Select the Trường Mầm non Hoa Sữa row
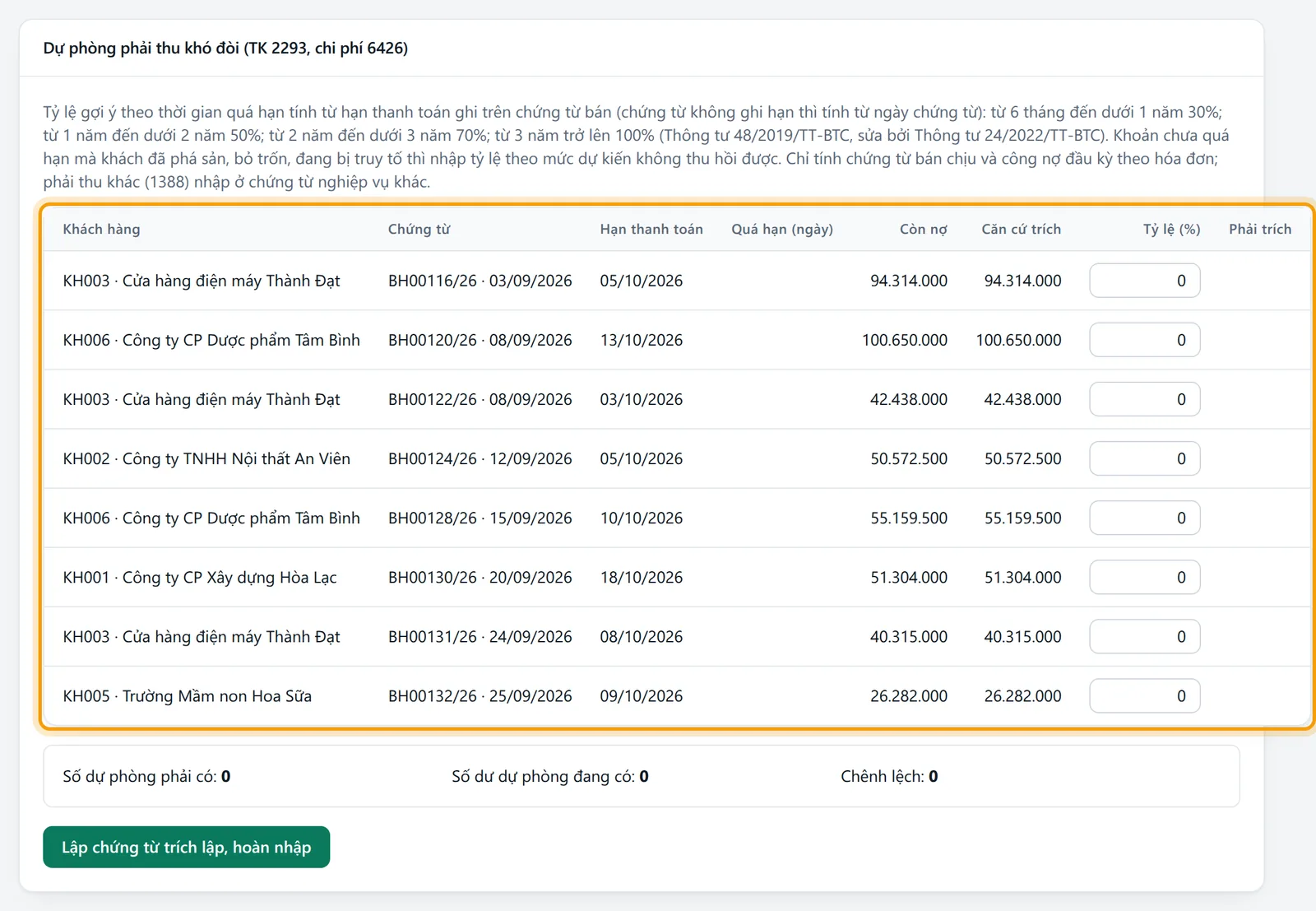1316x911 pixels. click(x=676, y=696)
